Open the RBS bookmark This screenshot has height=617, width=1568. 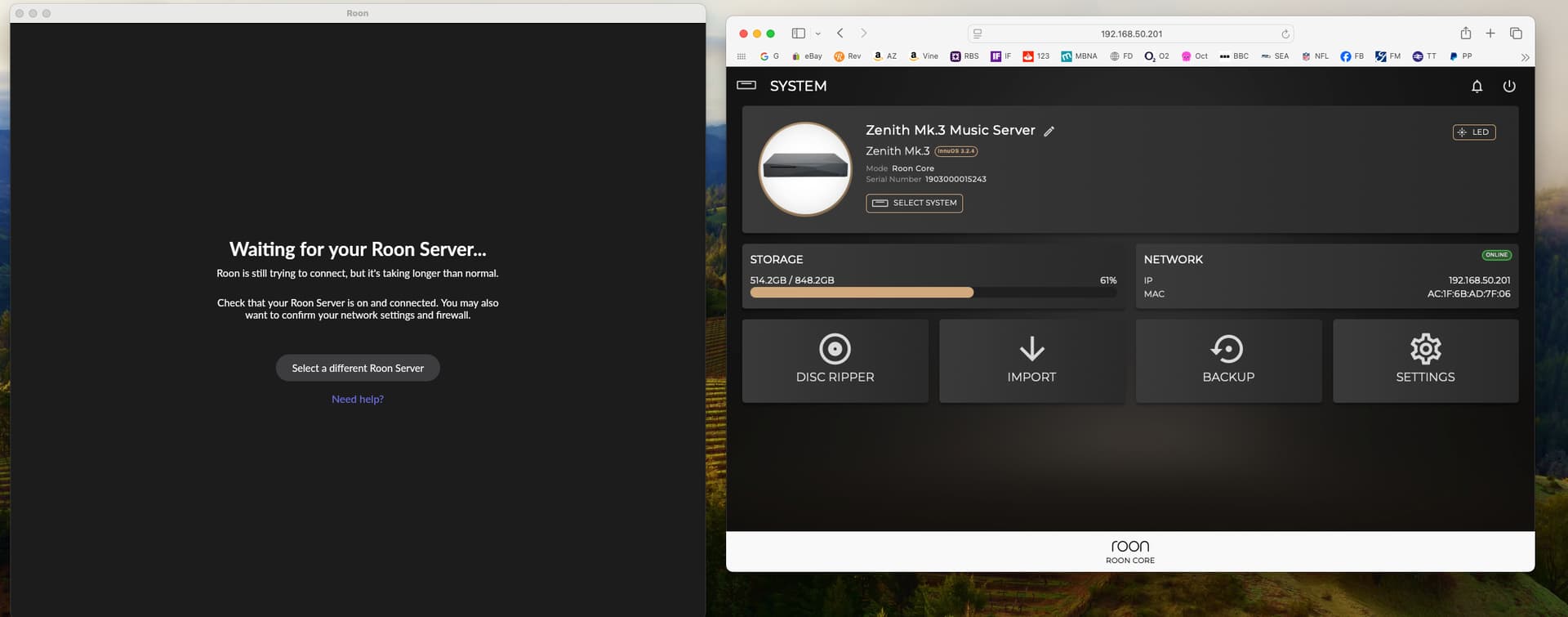coord(964,56)
